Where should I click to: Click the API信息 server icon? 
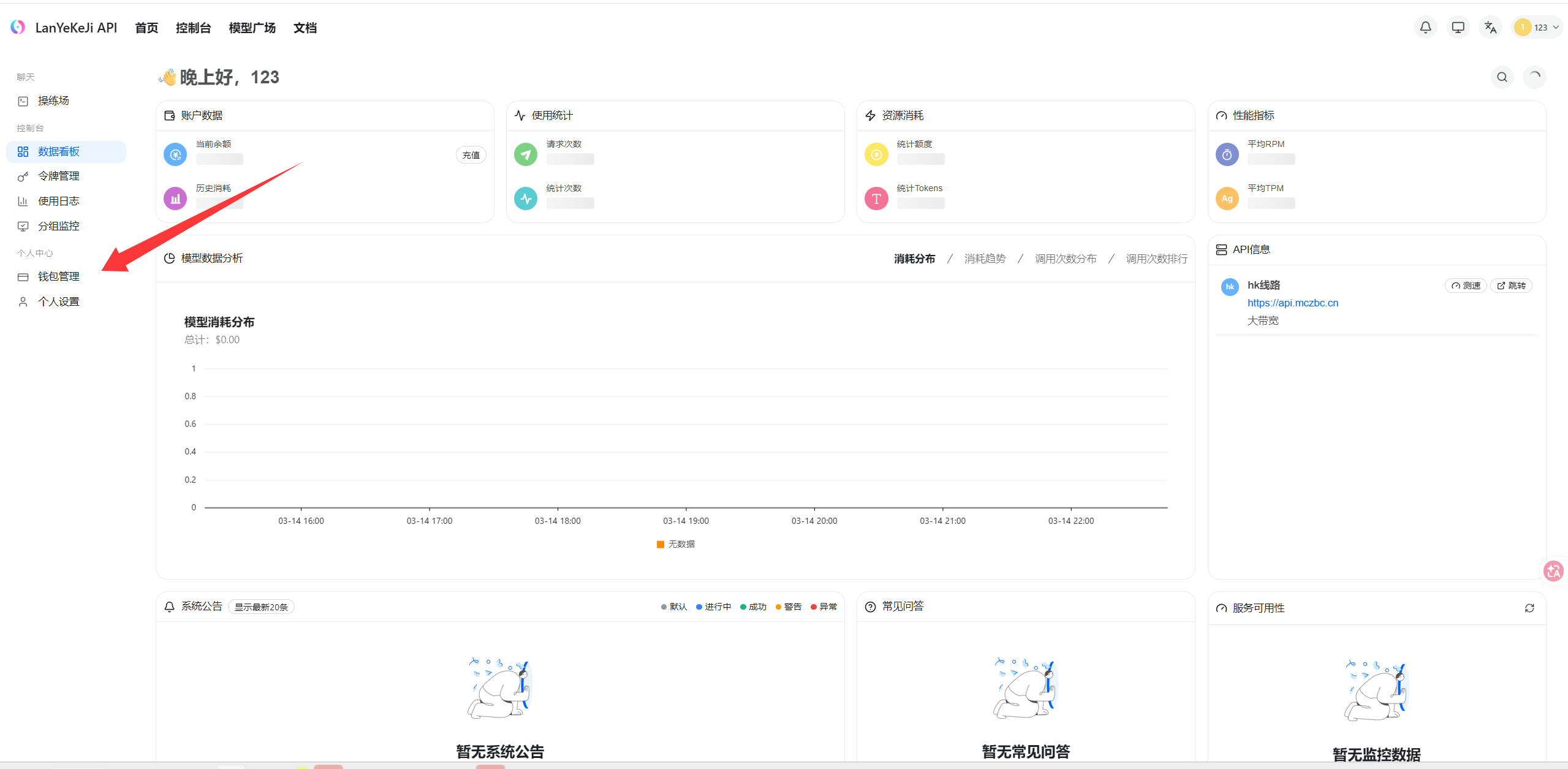1221,250
